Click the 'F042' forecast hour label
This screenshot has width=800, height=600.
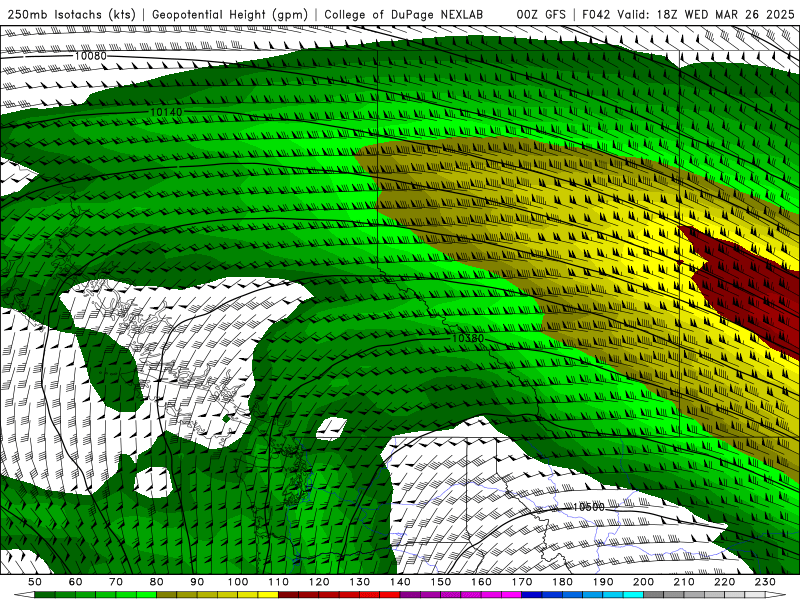pos(596,14)
